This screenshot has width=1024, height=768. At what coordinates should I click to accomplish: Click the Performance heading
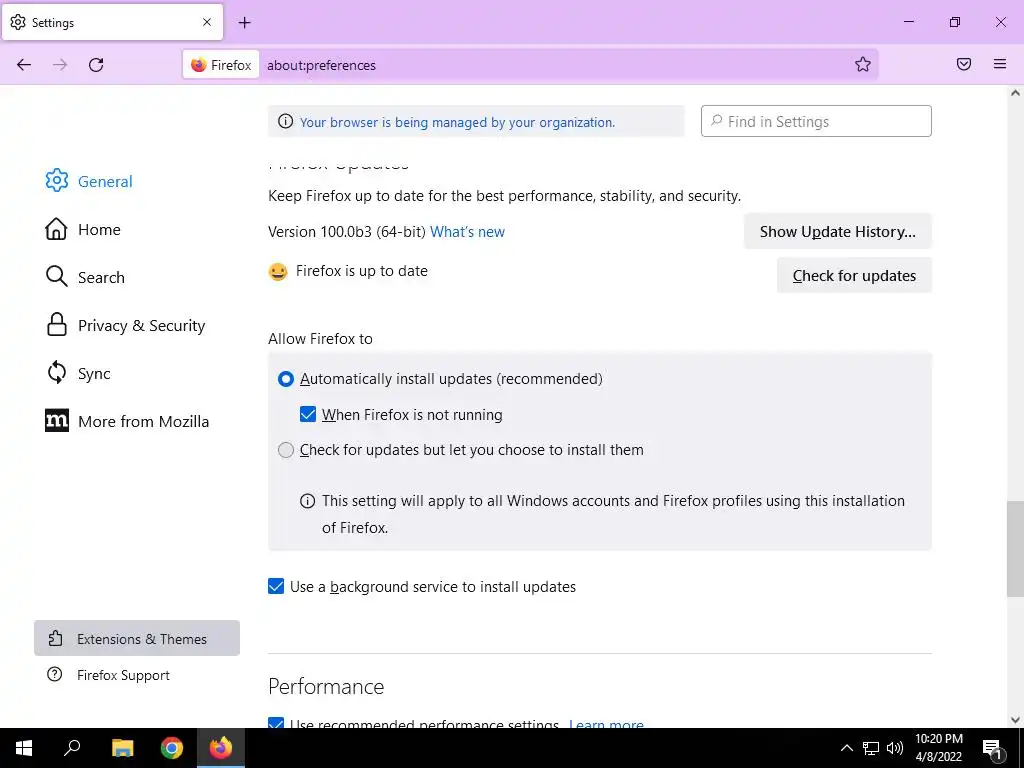326,686
